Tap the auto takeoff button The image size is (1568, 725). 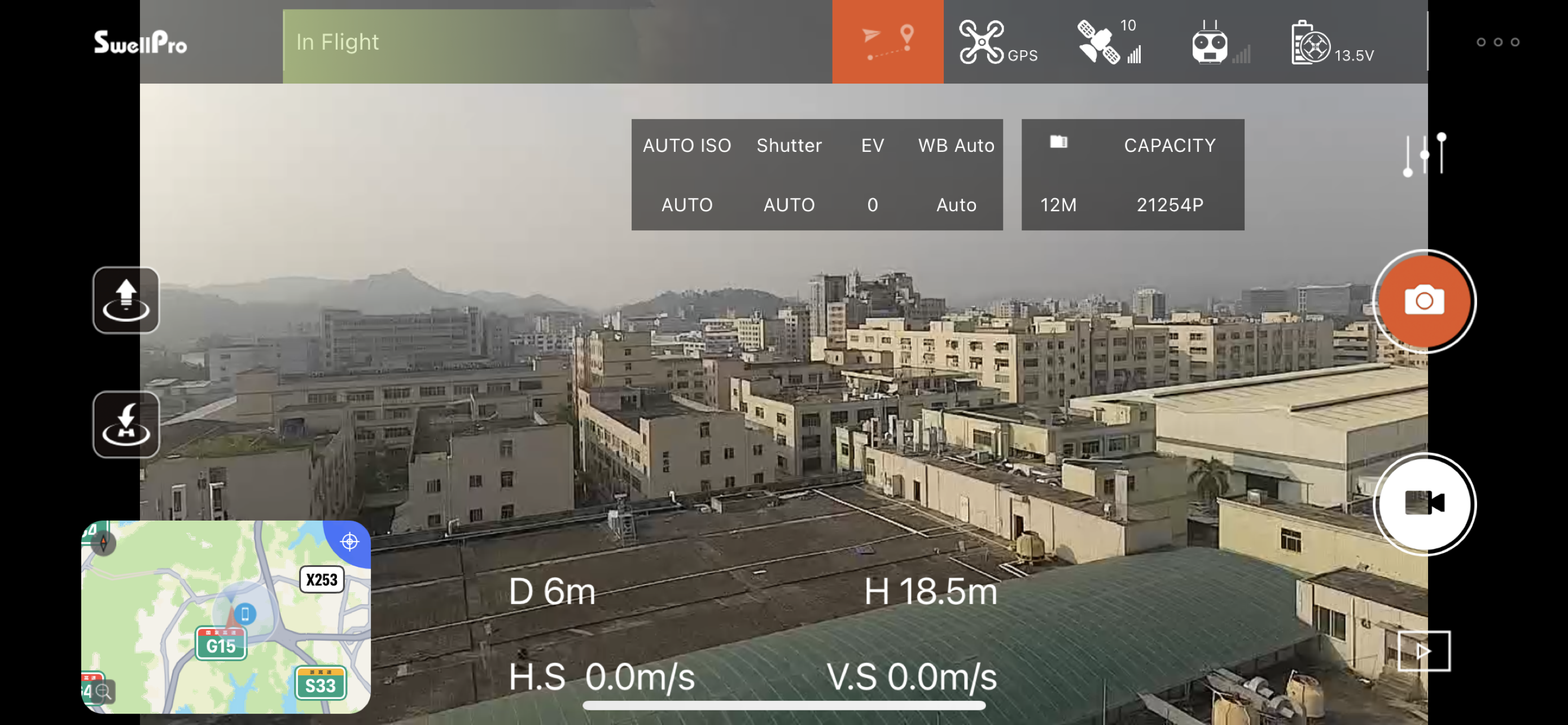[x=126, y=300]
